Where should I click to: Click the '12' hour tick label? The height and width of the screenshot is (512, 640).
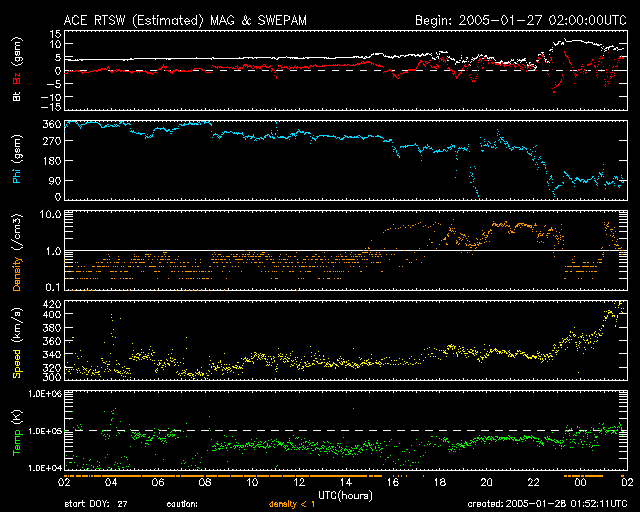(x=299, y=483)
